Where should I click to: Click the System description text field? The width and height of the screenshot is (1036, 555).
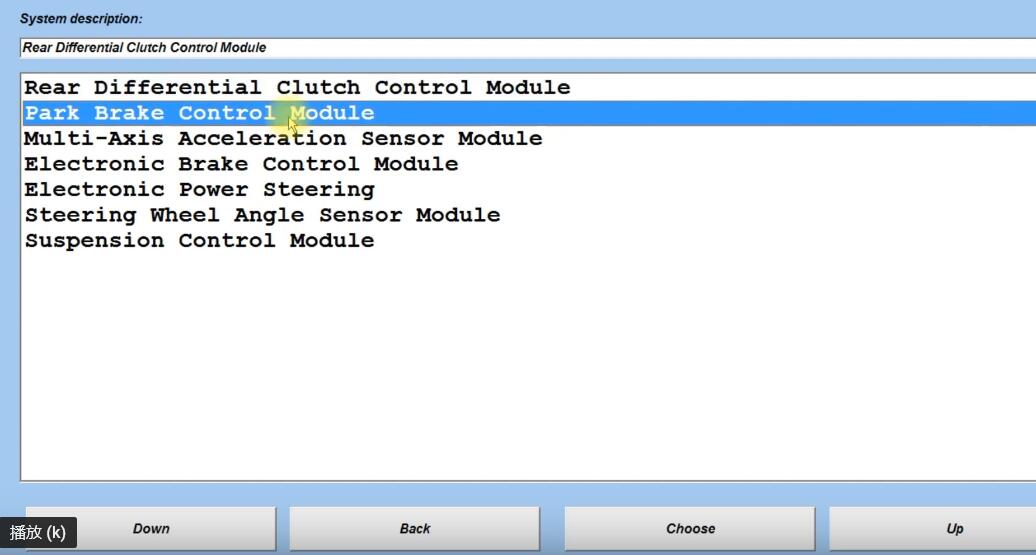pyautogui.click(x=528, y=48)
